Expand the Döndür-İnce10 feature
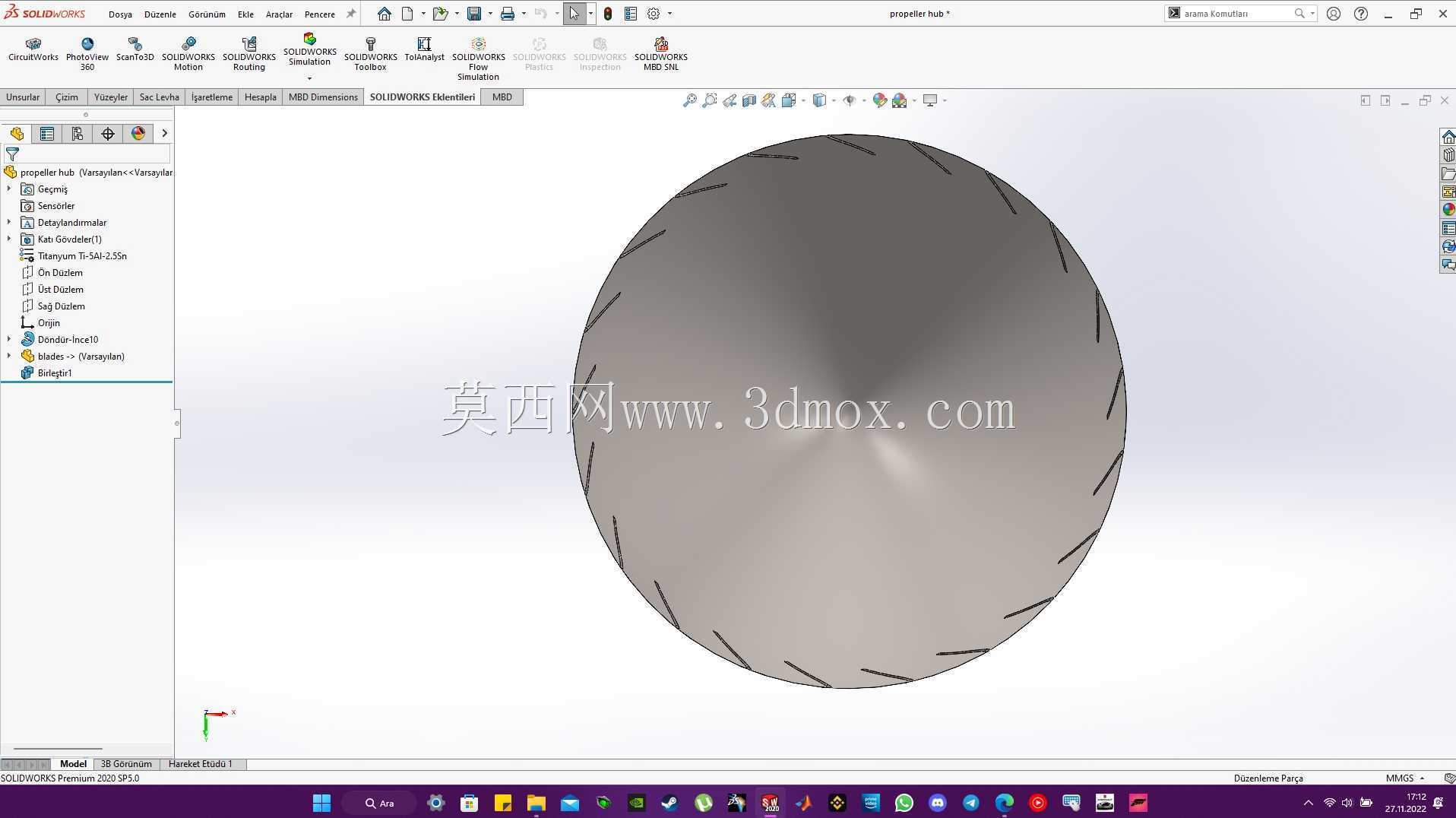 tap(9, 339)
